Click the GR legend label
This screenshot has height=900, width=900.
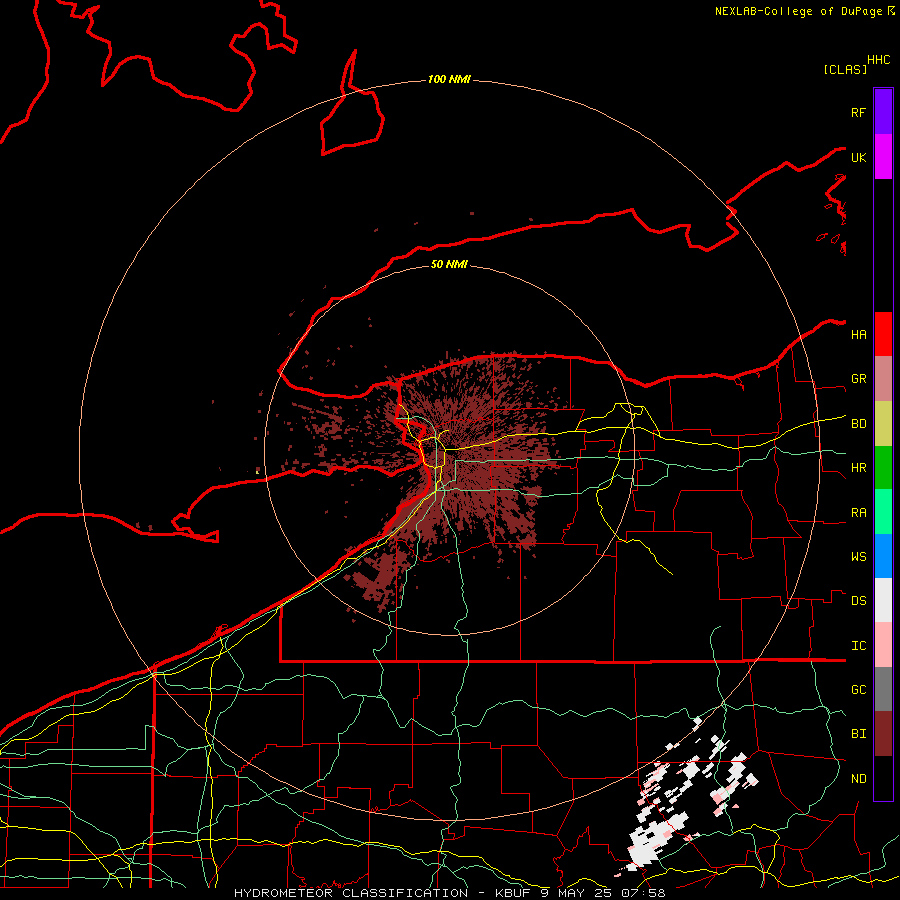(858, 379)
